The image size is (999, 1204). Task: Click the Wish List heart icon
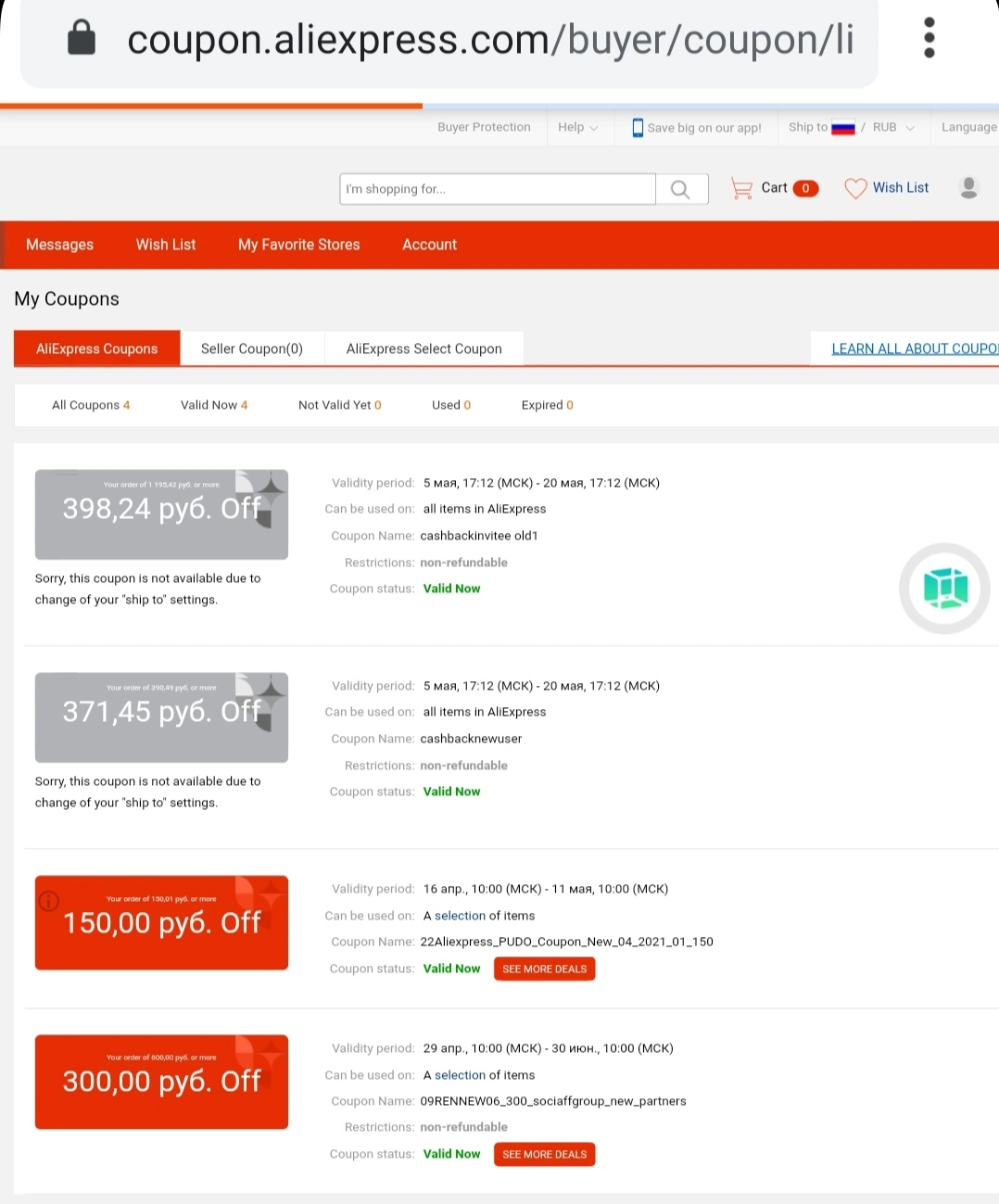point(855,188)
